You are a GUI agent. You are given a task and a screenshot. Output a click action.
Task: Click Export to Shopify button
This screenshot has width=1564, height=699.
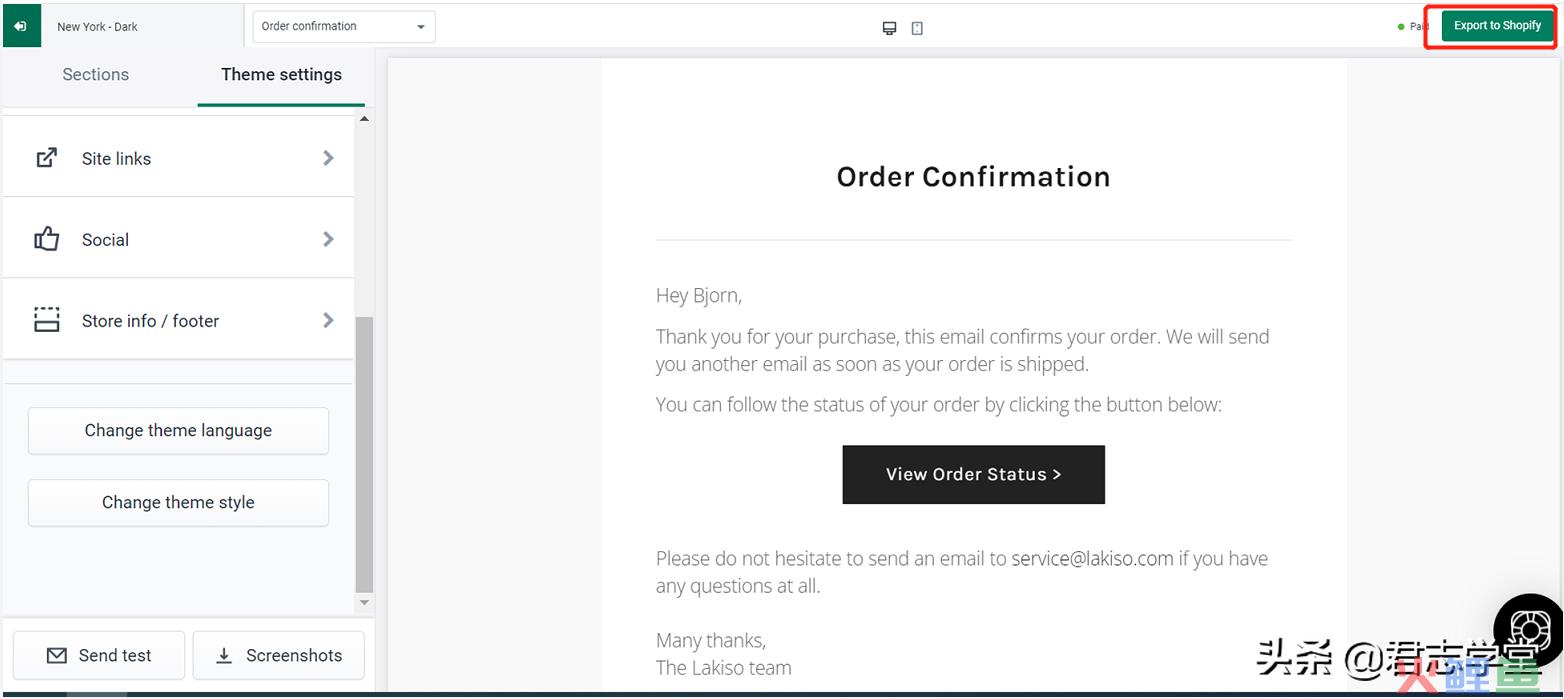coord(1497,26)
